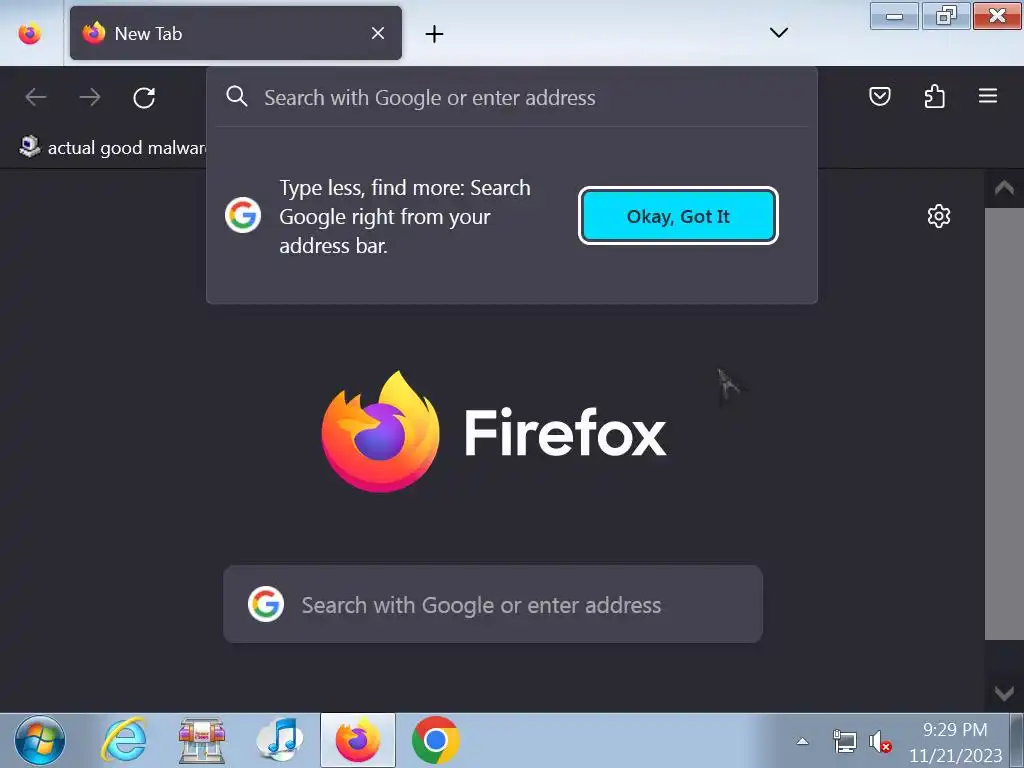Viewport: 1024px width, 768px height.
Task: Dismiss the tip with Okay, Got It
Action: click(678, 216)
